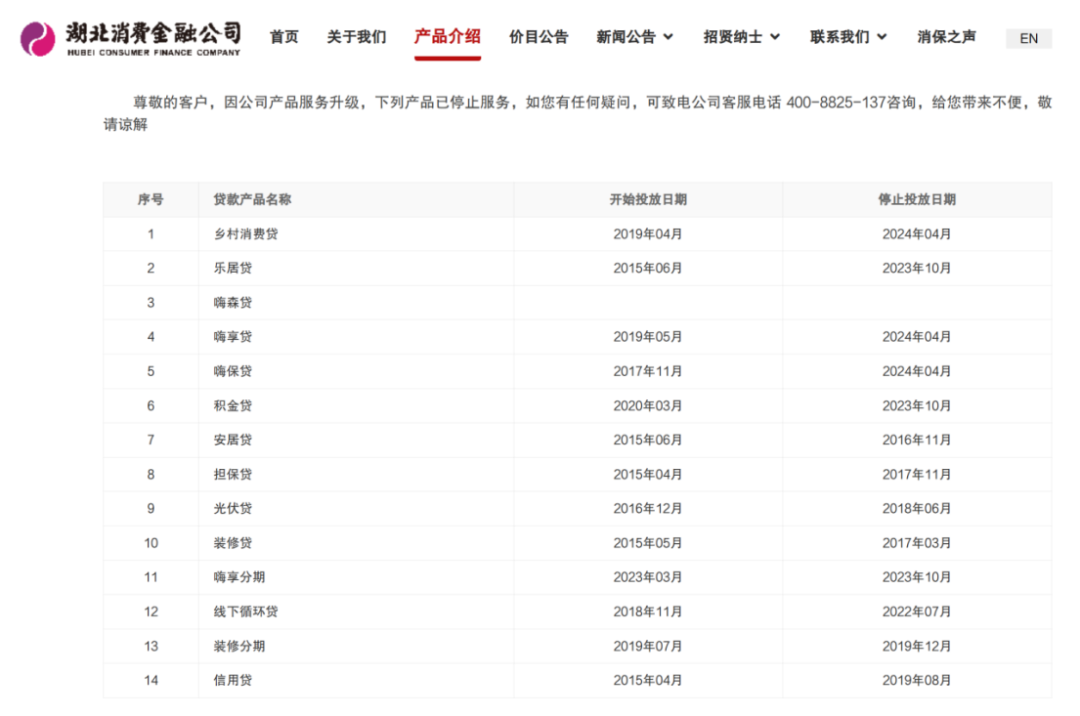The image size is (1080, 716).
Task: Click 嗨保贷 start date 2017年11月
Action: click(647, 371)
